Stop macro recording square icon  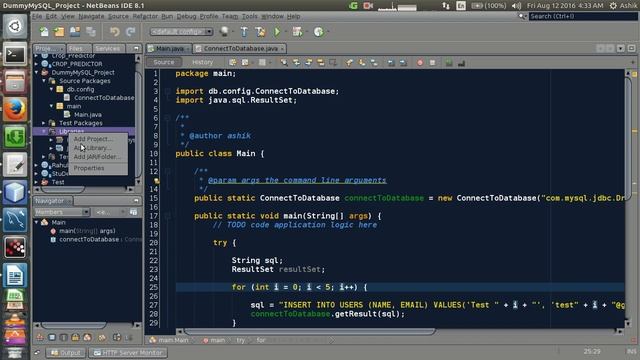[x=432, y=62]
